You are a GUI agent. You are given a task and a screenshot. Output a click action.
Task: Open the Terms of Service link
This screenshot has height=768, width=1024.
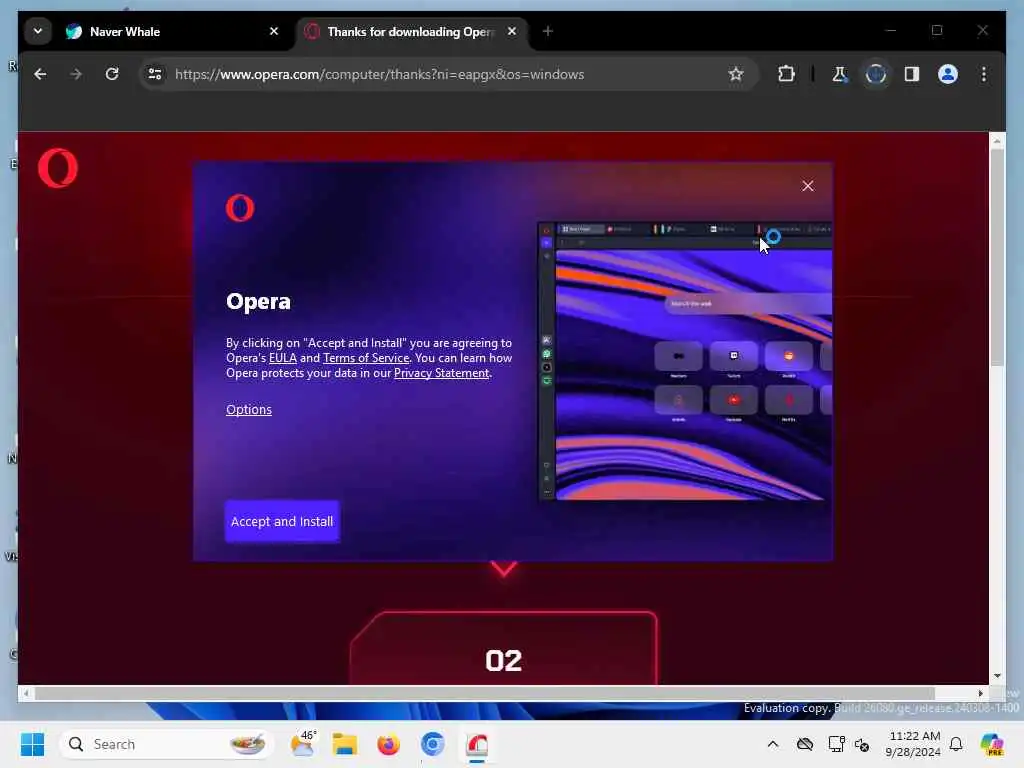366,358
